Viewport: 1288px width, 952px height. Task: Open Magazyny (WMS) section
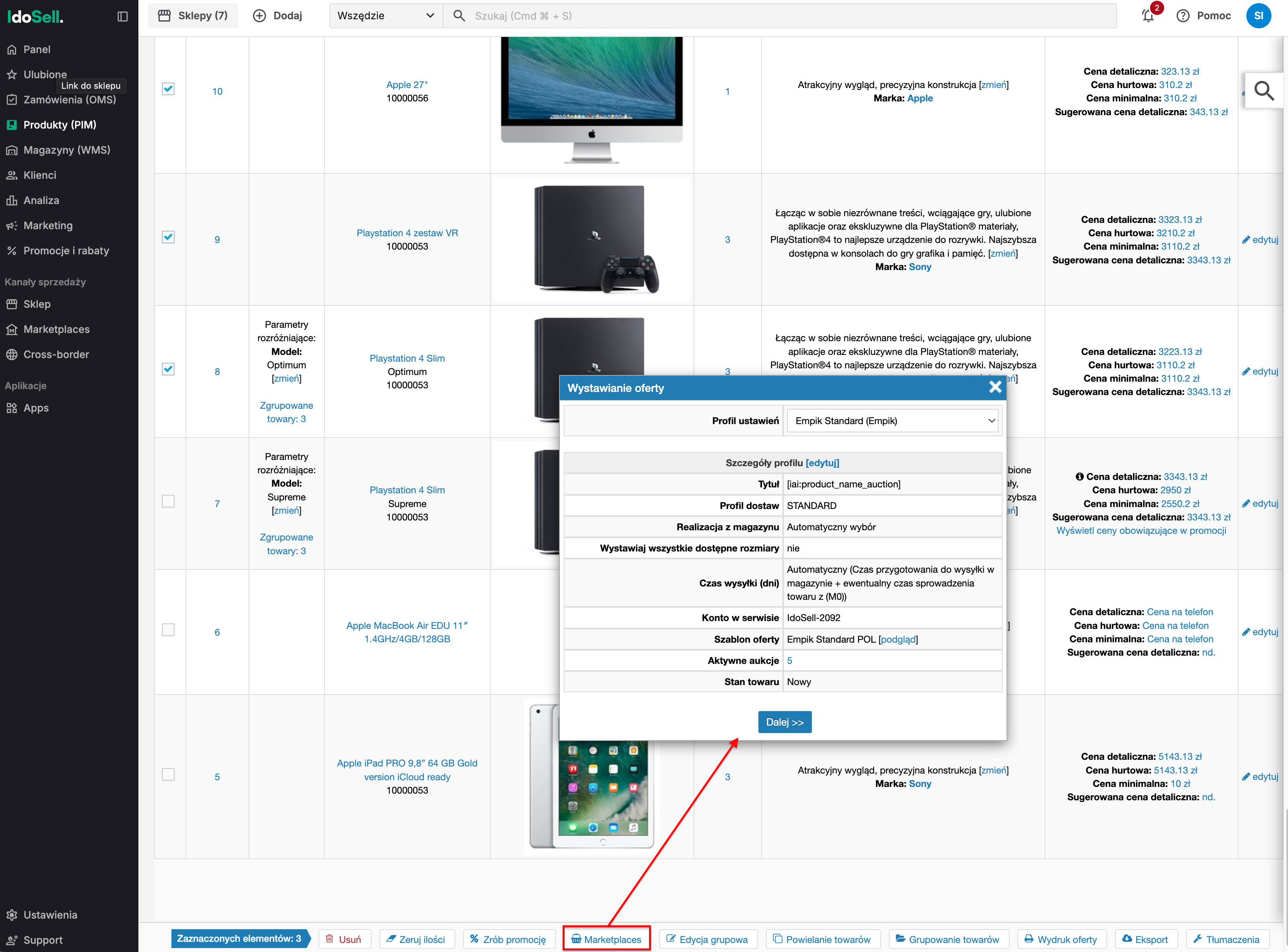66,150
